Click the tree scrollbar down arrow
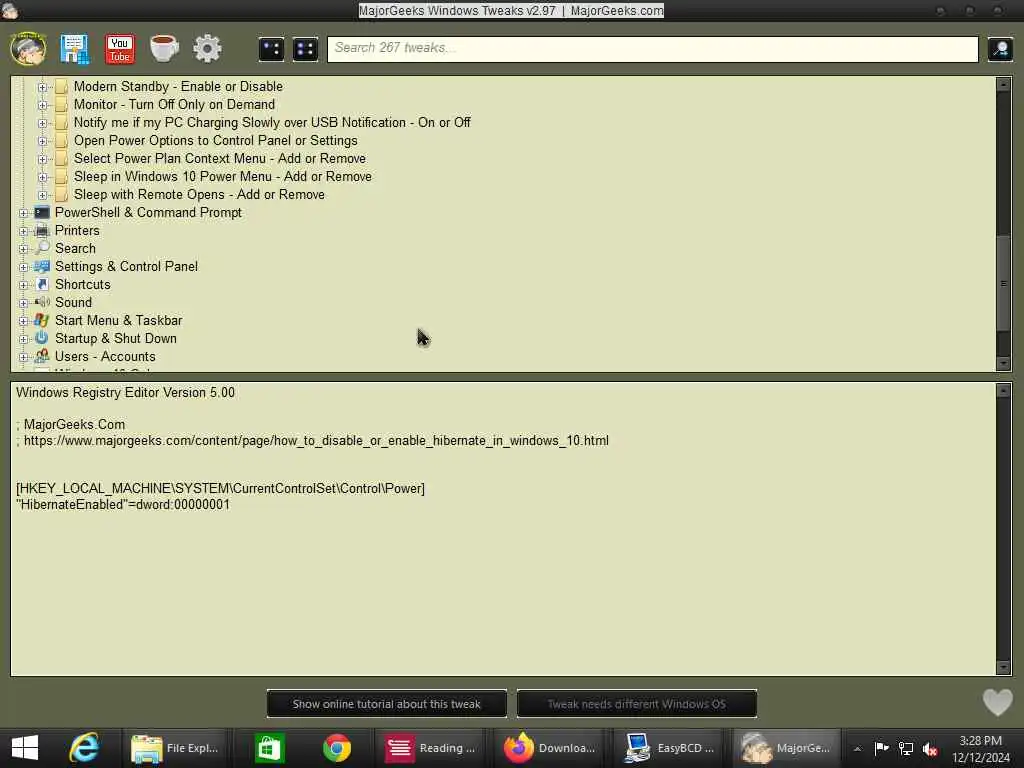1024x768 pixels. (x=1003, y=364)
